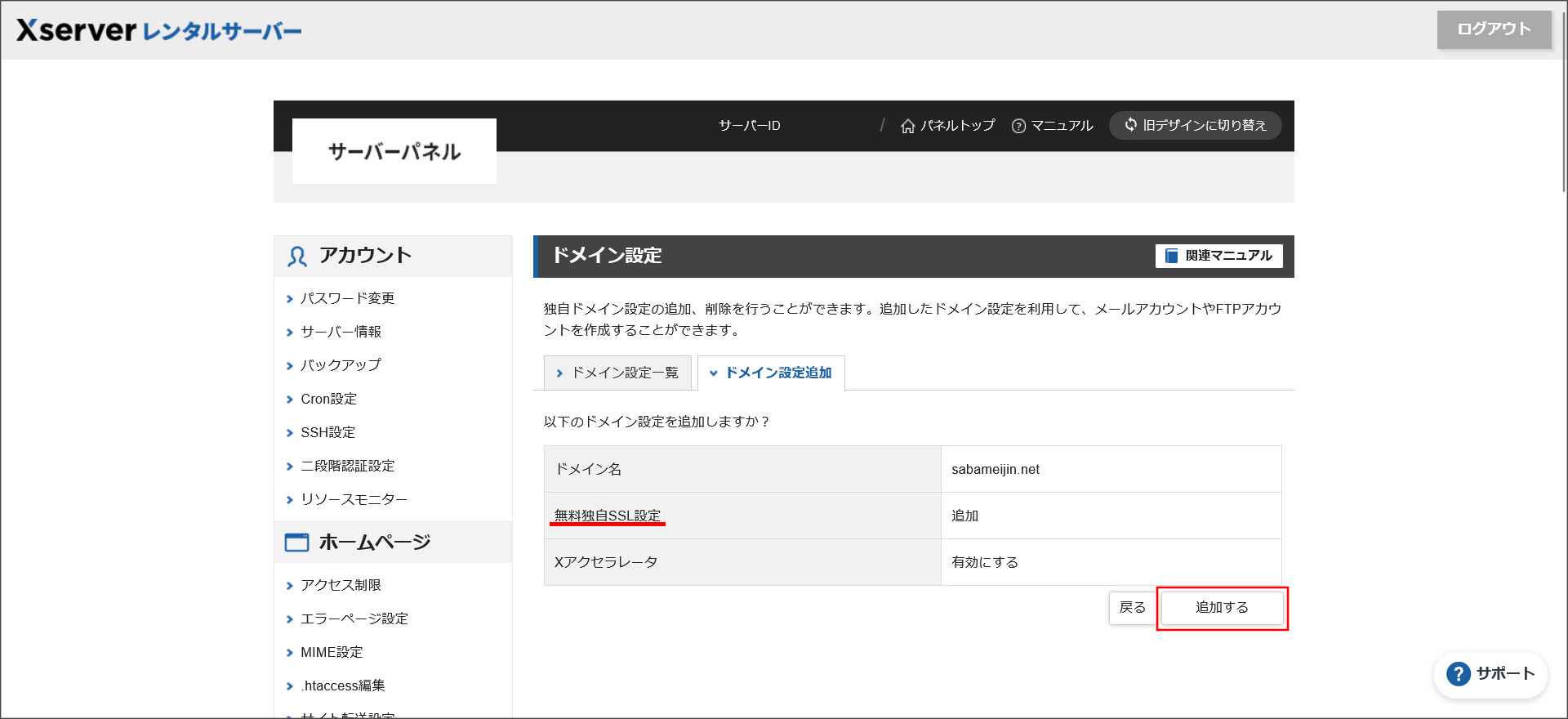Open the 関連マニュアル button
The image size is (1568, 719).
pos(1218,256)
